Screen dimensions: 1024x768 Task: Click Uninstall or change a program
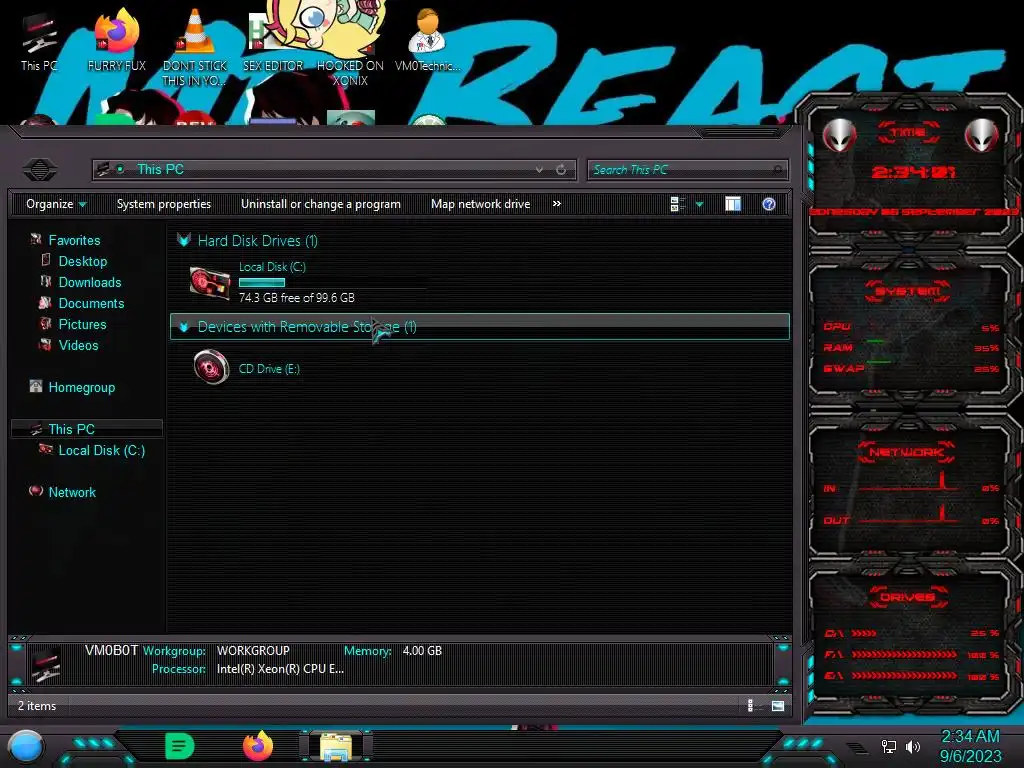(321, 204)
